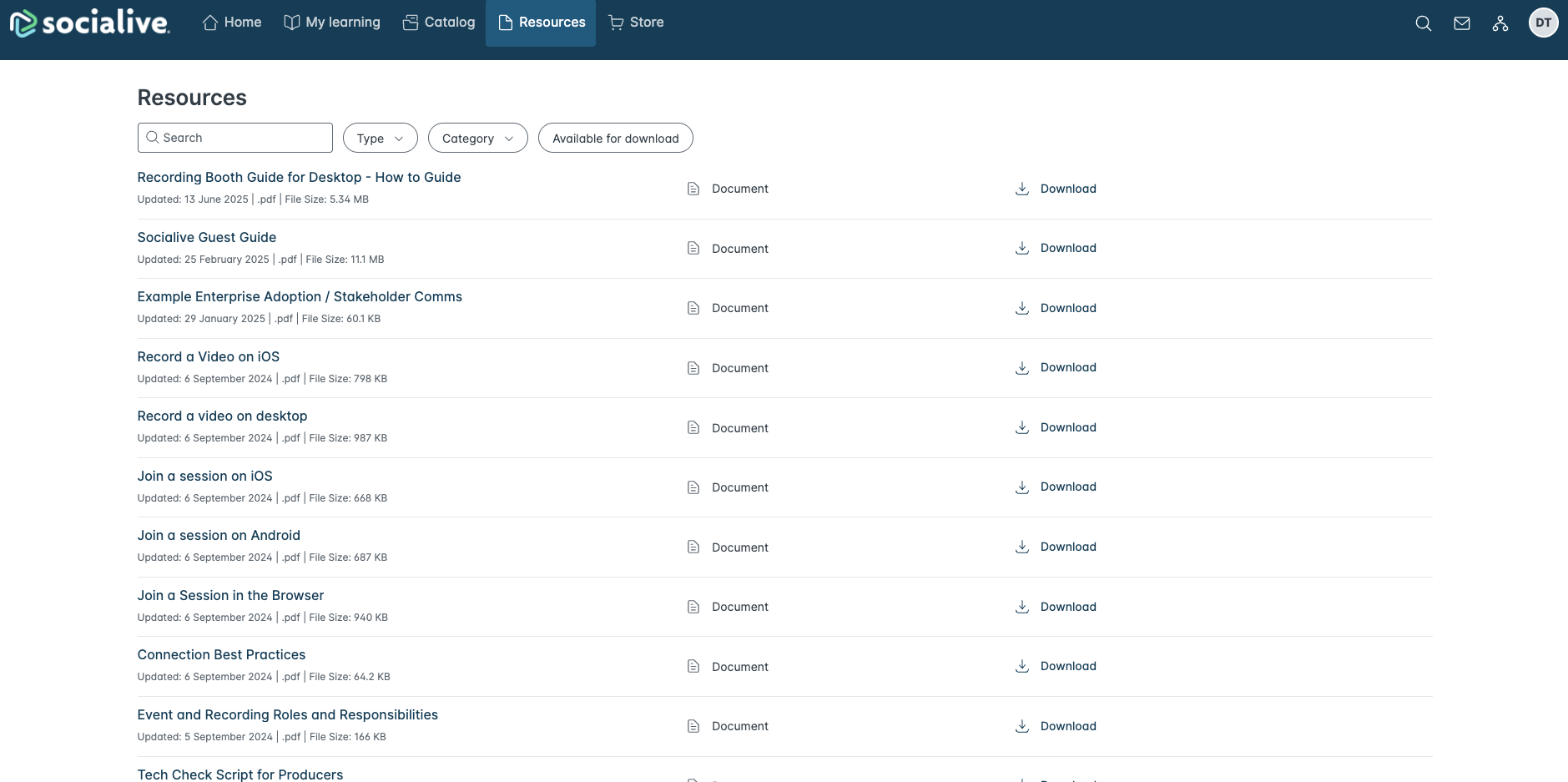
Task: Click Download text for Example Enterprise Adoption
Action: tap(1068, 308)
